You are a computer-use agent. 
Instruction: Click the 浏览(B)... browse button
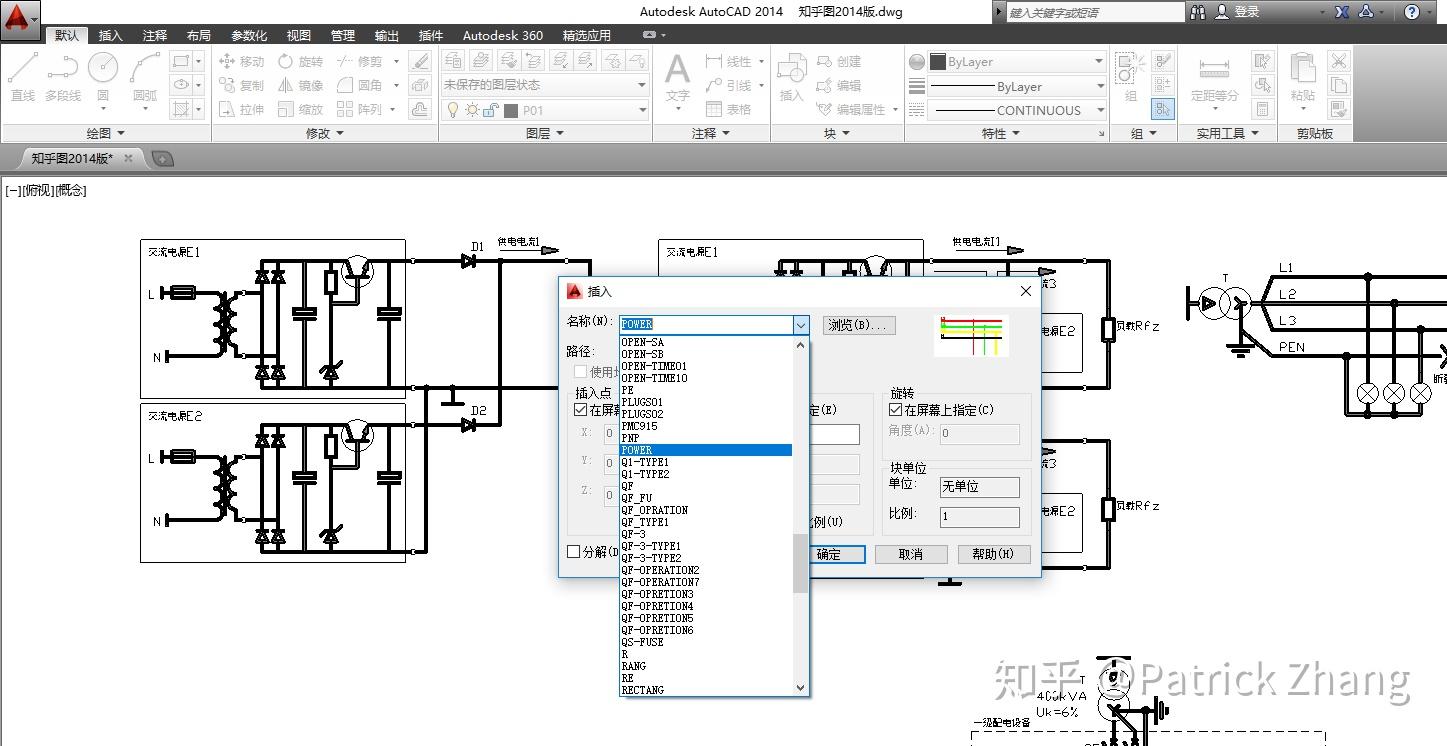[858, 325]
